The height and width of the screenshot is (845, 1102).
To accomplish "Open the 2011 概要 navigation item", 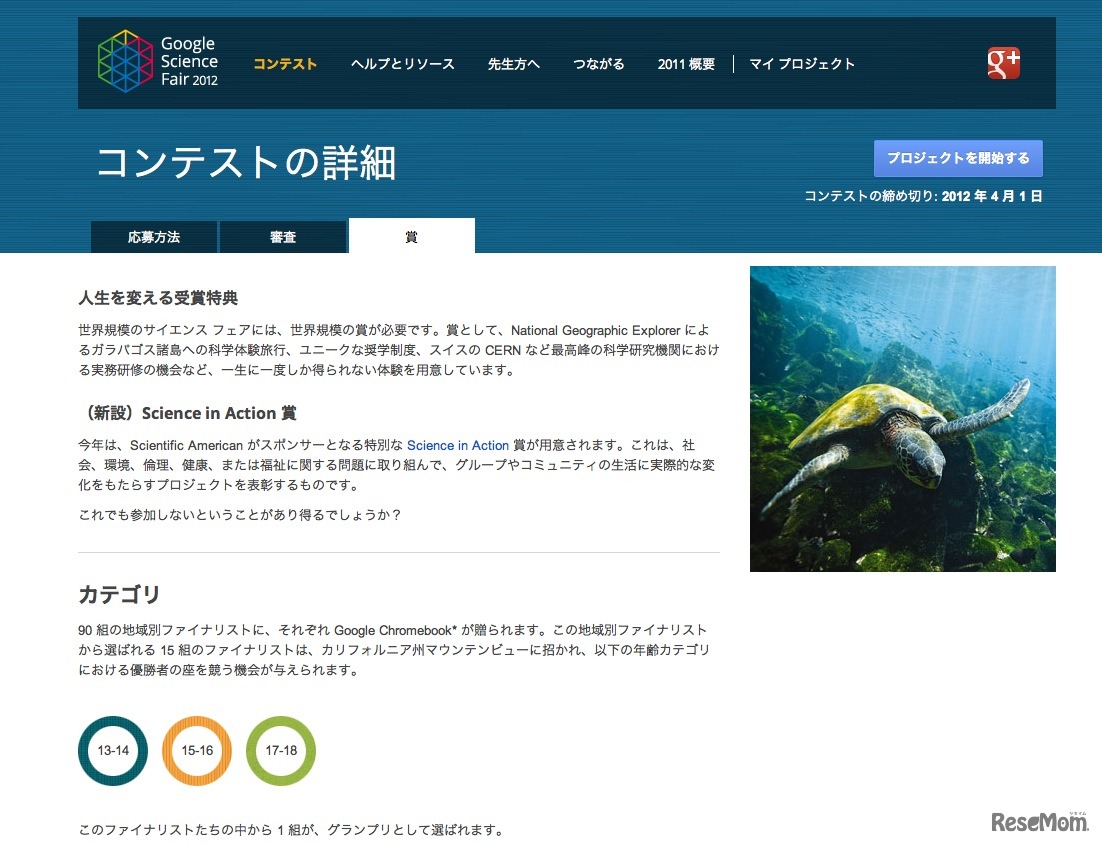I will pos(686,64).
